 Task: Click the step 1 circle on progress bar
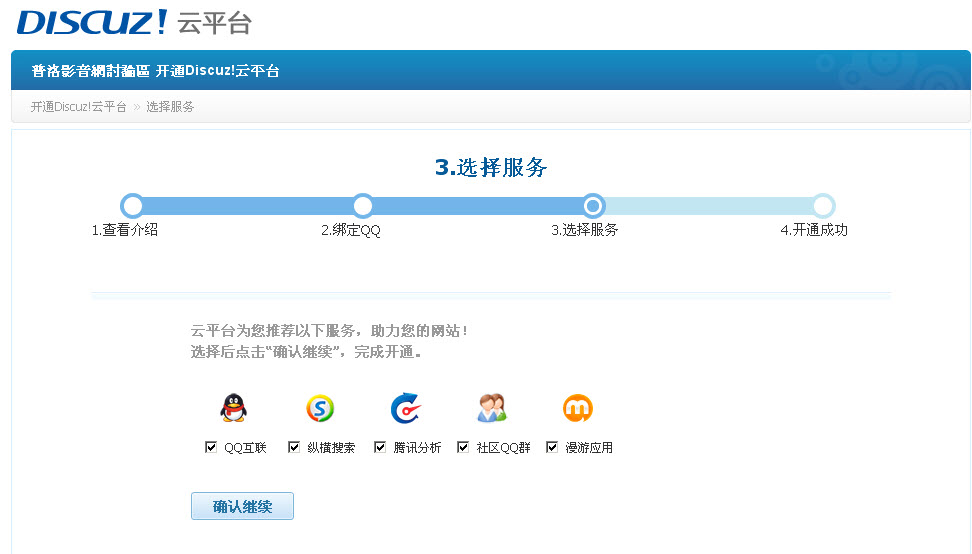point(132,205)
